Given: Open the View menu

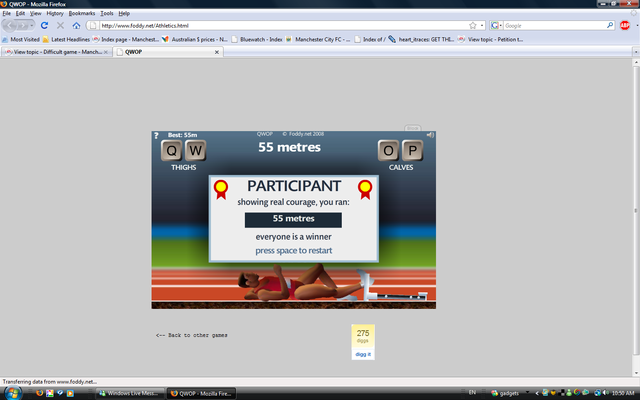Looking at the screenshot, I should tap(36, 13).
